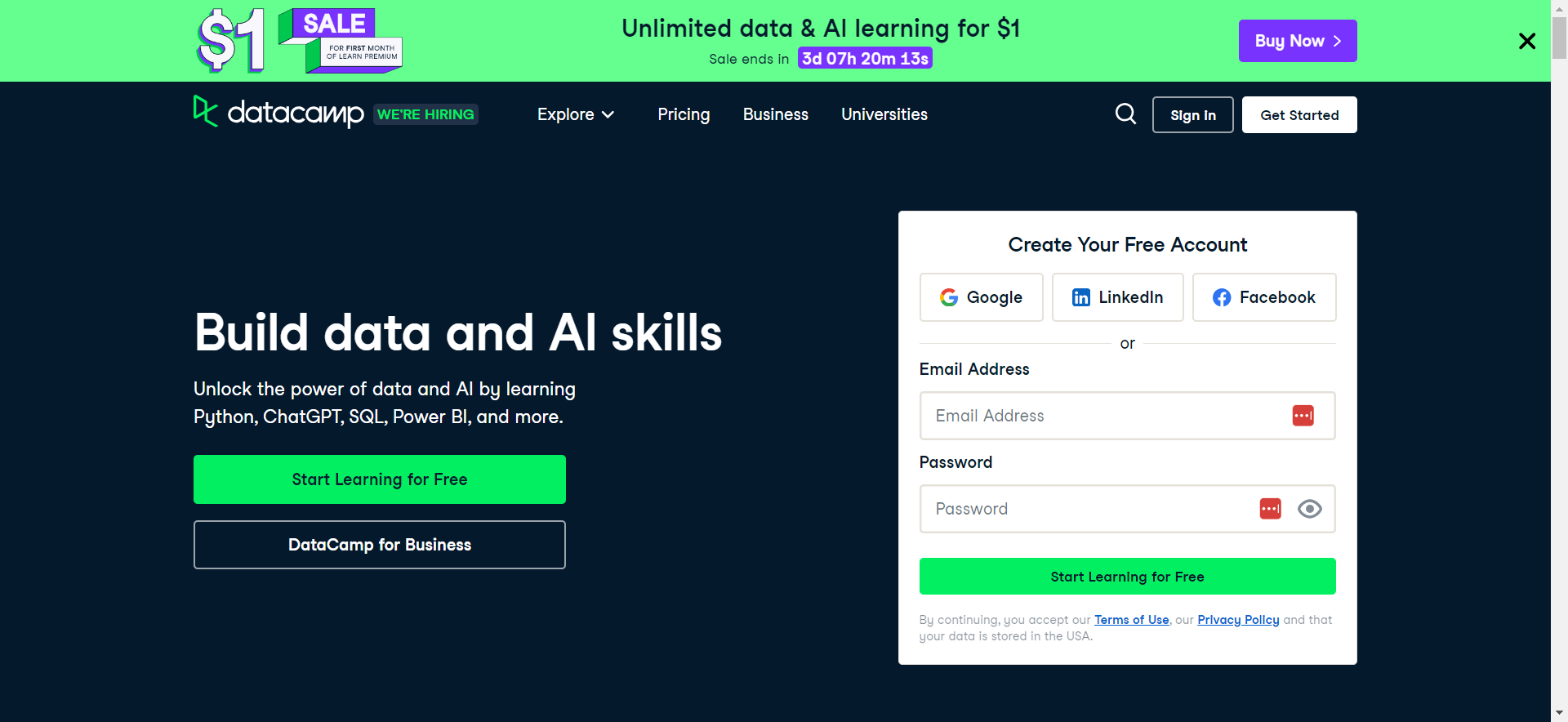
Task: Click the sale countdown timer 3d 07h
Action: click(x=865, y=59)
